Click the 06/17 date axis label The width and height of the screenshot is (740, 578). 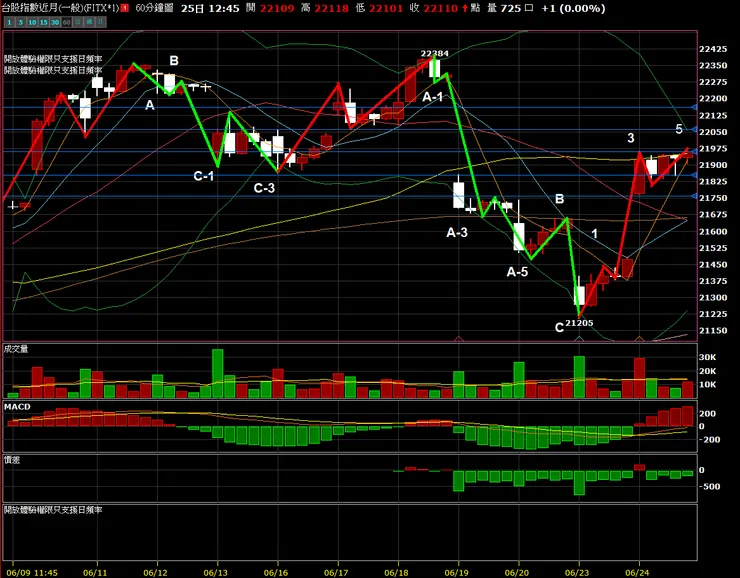(336, 573)
